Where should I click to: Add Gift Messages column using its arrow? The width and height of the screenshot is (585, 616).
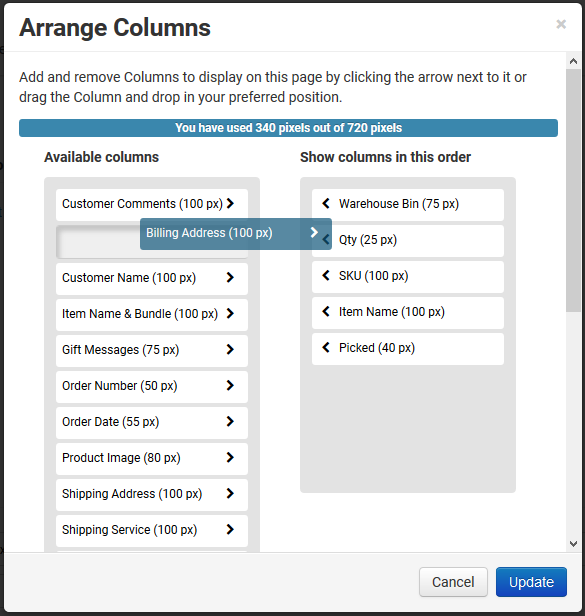[230, 349]
